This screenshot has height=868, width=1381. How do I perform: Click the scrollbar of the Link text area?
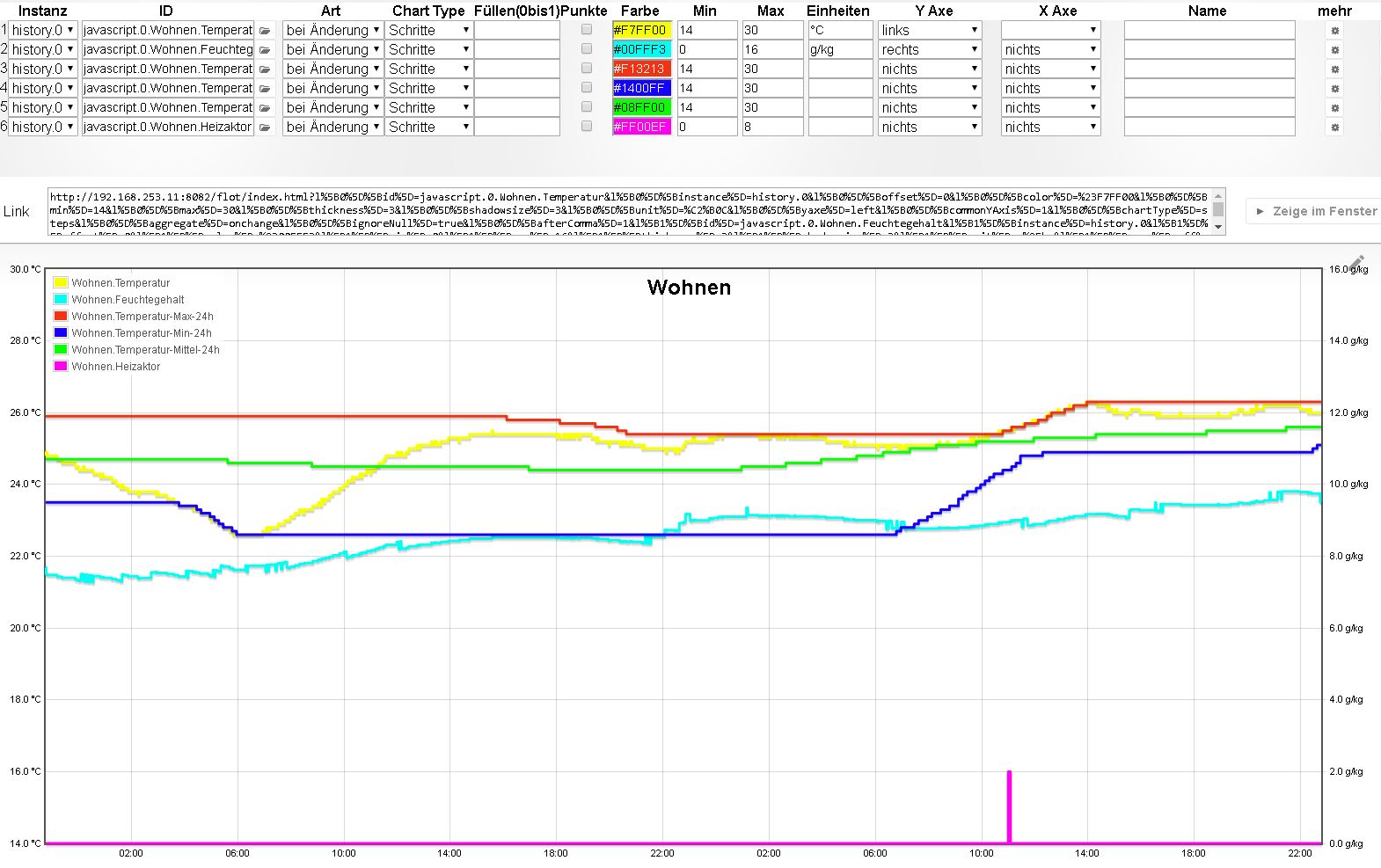coord(1218,211)
